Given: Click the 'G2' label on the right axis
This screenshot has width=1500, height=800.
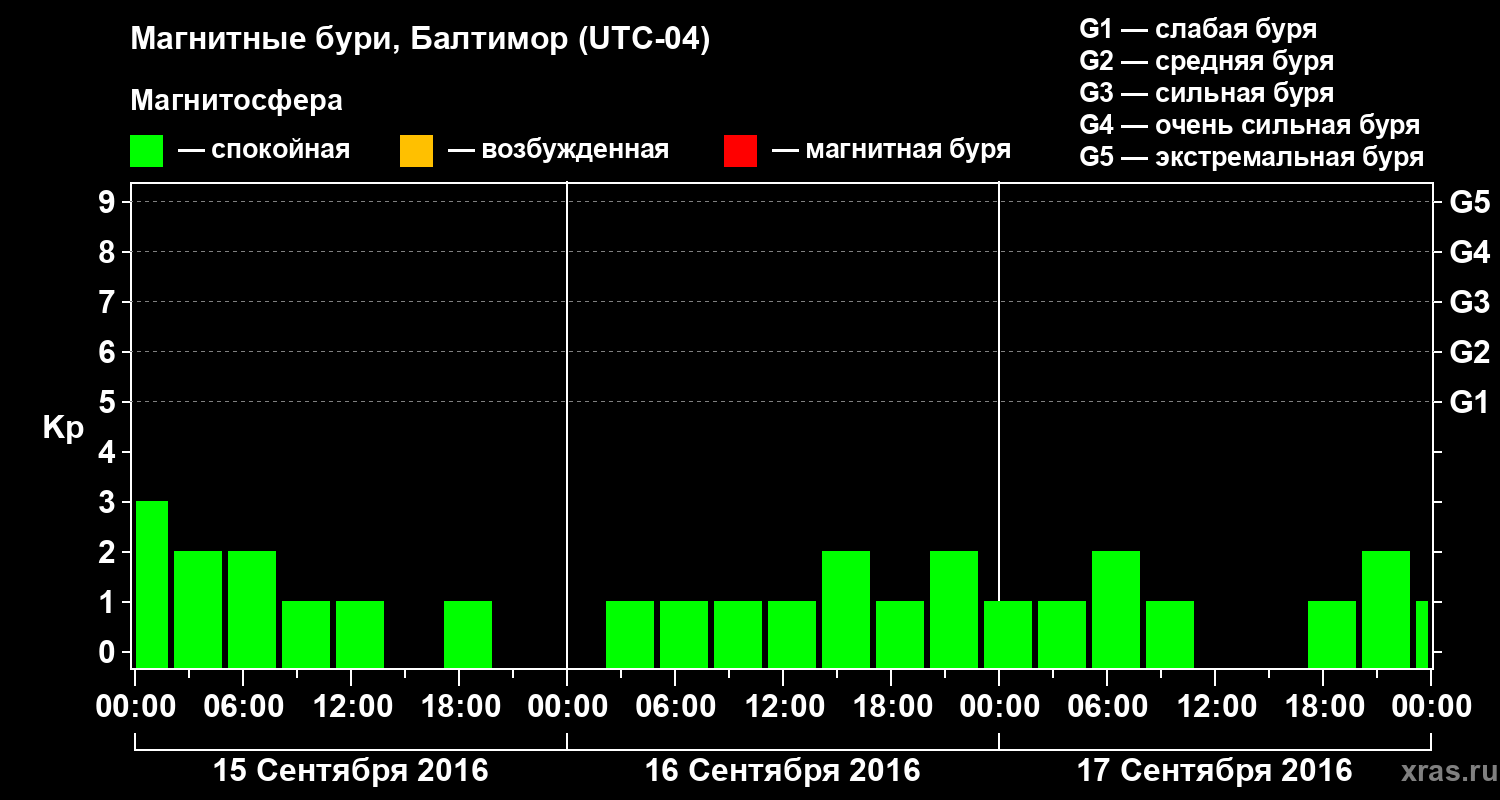Looking at the screenshot, I should (x=1469, y=353).
